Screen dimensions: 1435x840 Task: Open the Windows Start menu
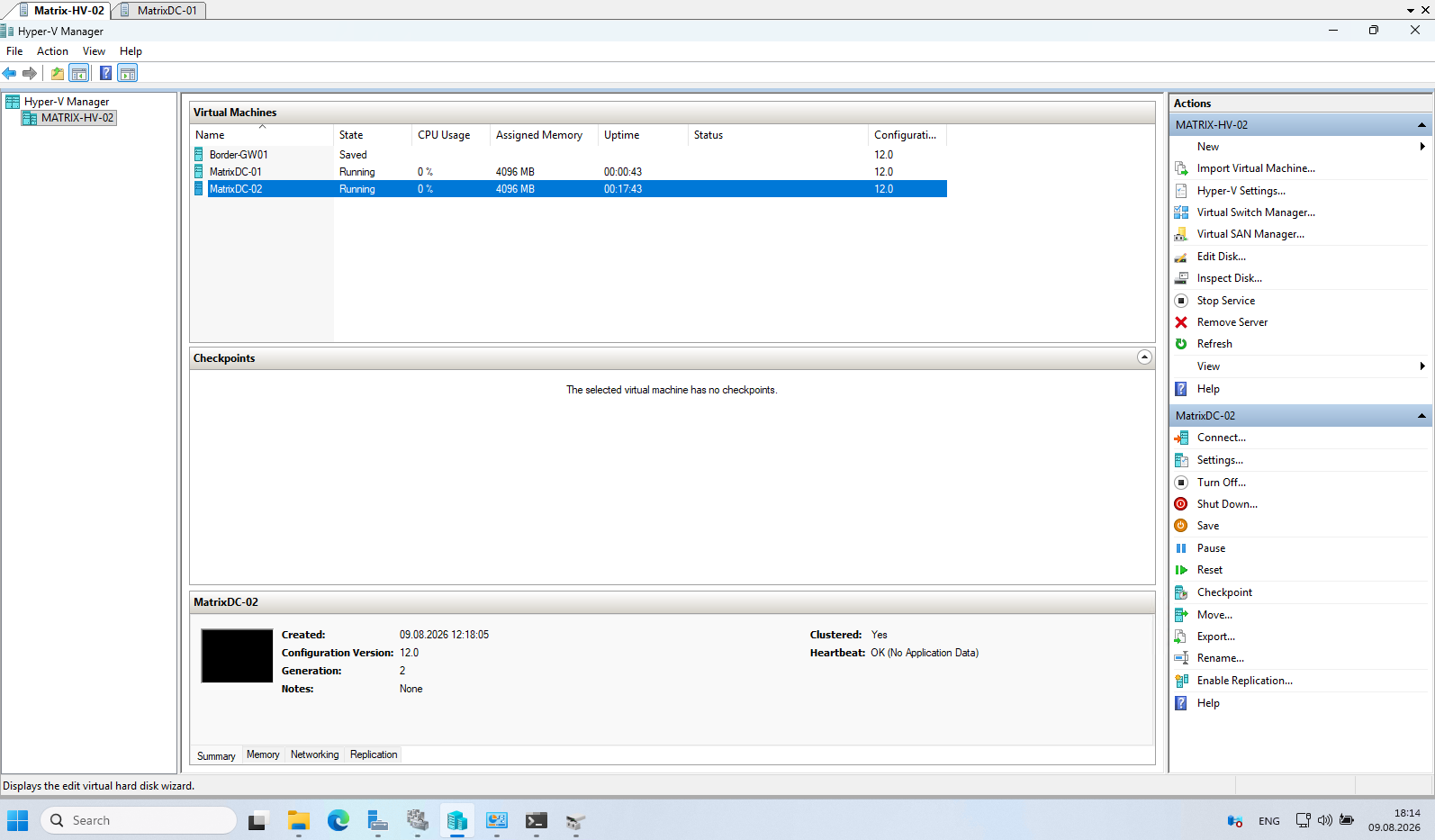(17, 820)
